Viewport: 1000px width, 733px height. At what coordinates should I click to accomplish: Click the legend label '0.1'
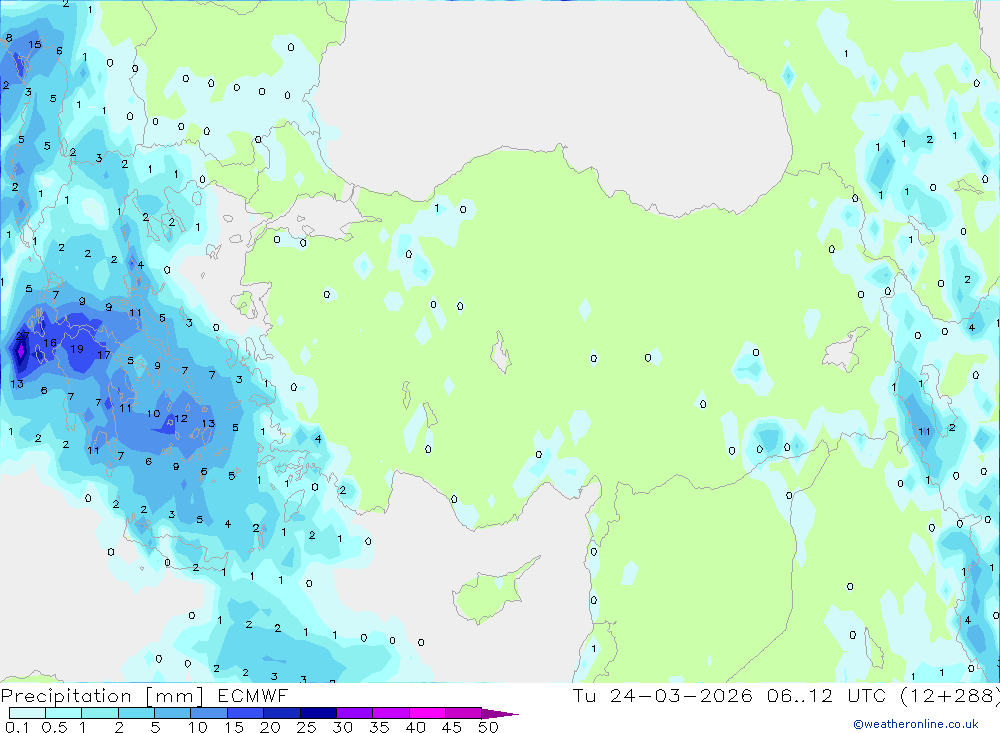pos(17,727)
